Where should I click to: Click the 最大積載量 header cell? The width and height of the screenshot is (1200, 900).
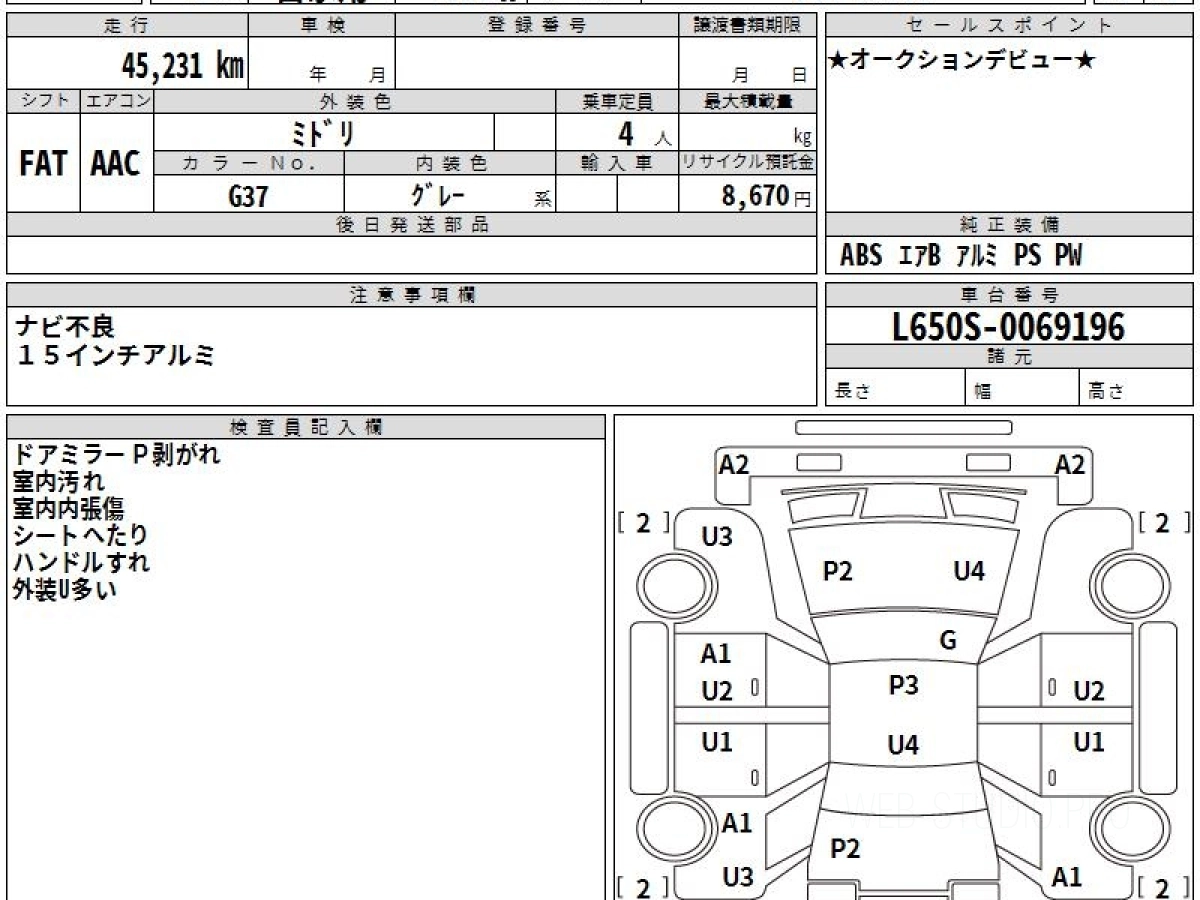[x=747, y=102]
